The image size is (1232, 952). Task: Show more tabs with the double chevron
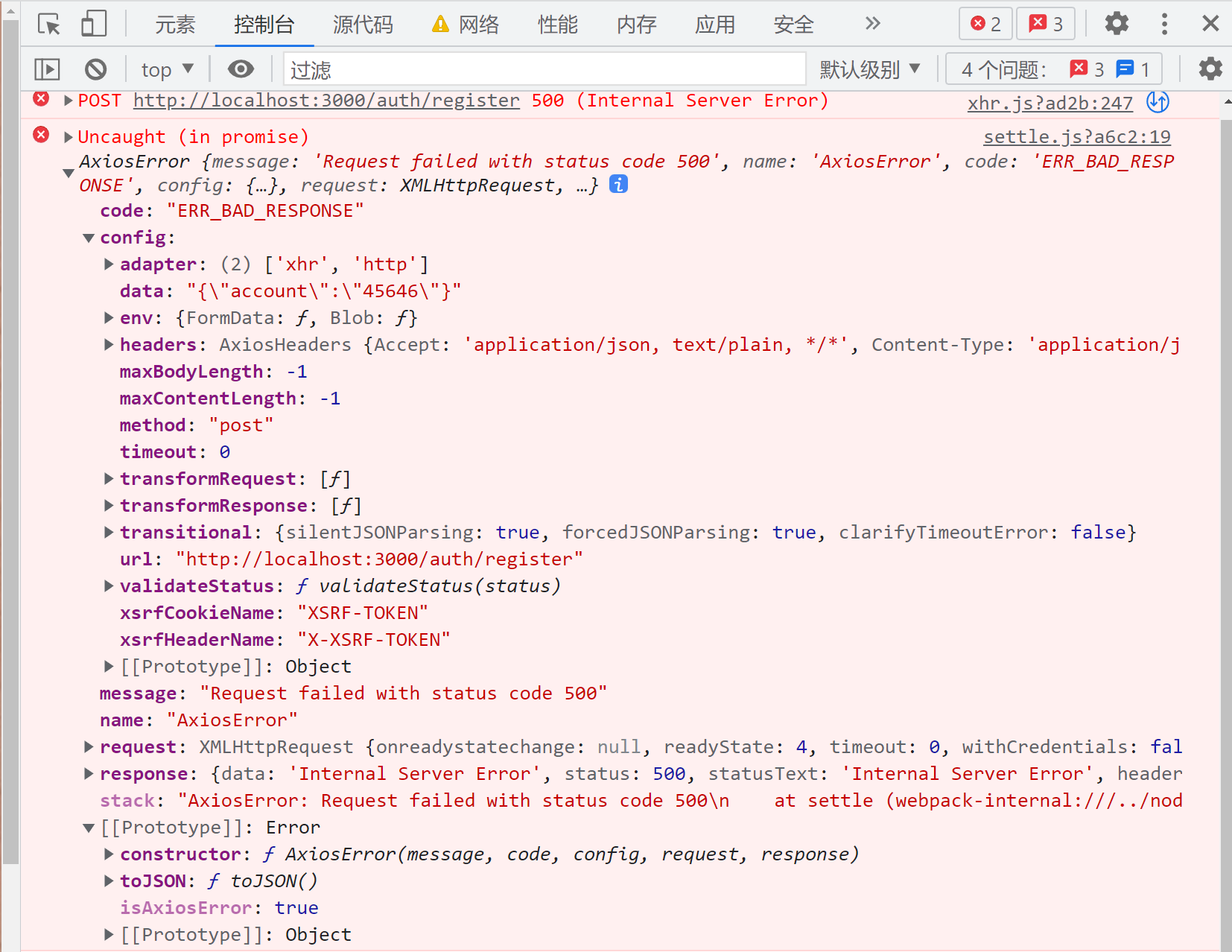pyautogui.click(x=873, y=24)
